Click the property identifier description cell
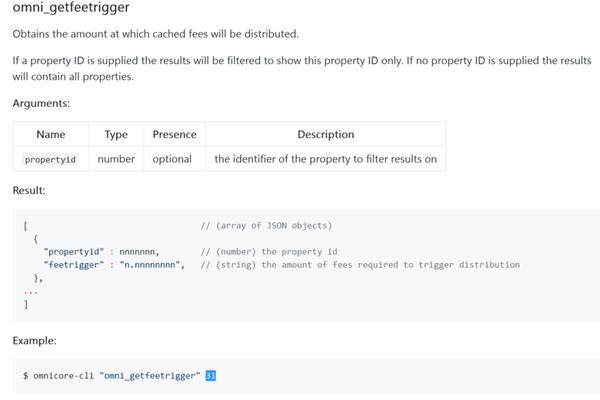The width and height of the screenshot is (600, 400). (x=326, y=159)
